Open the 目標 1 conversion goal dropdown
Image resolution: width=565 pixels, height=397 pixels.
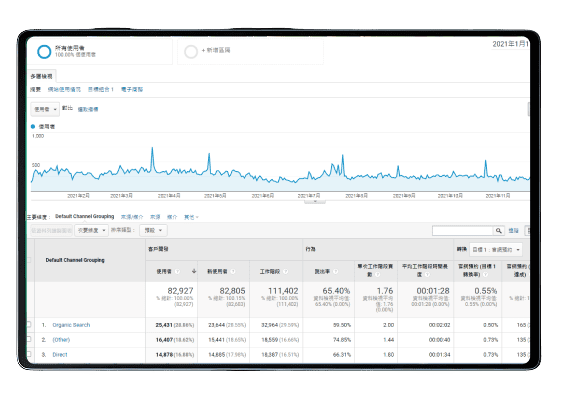click(x=496, y=249)
